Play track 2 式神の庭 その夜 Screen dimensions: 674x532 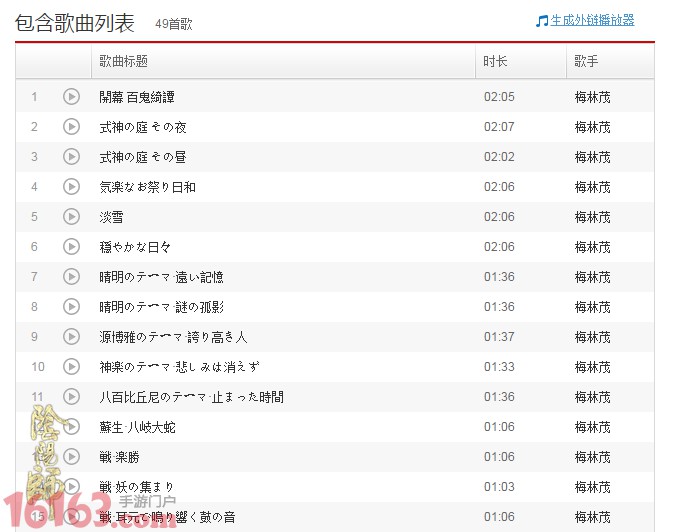click(71, 126)
